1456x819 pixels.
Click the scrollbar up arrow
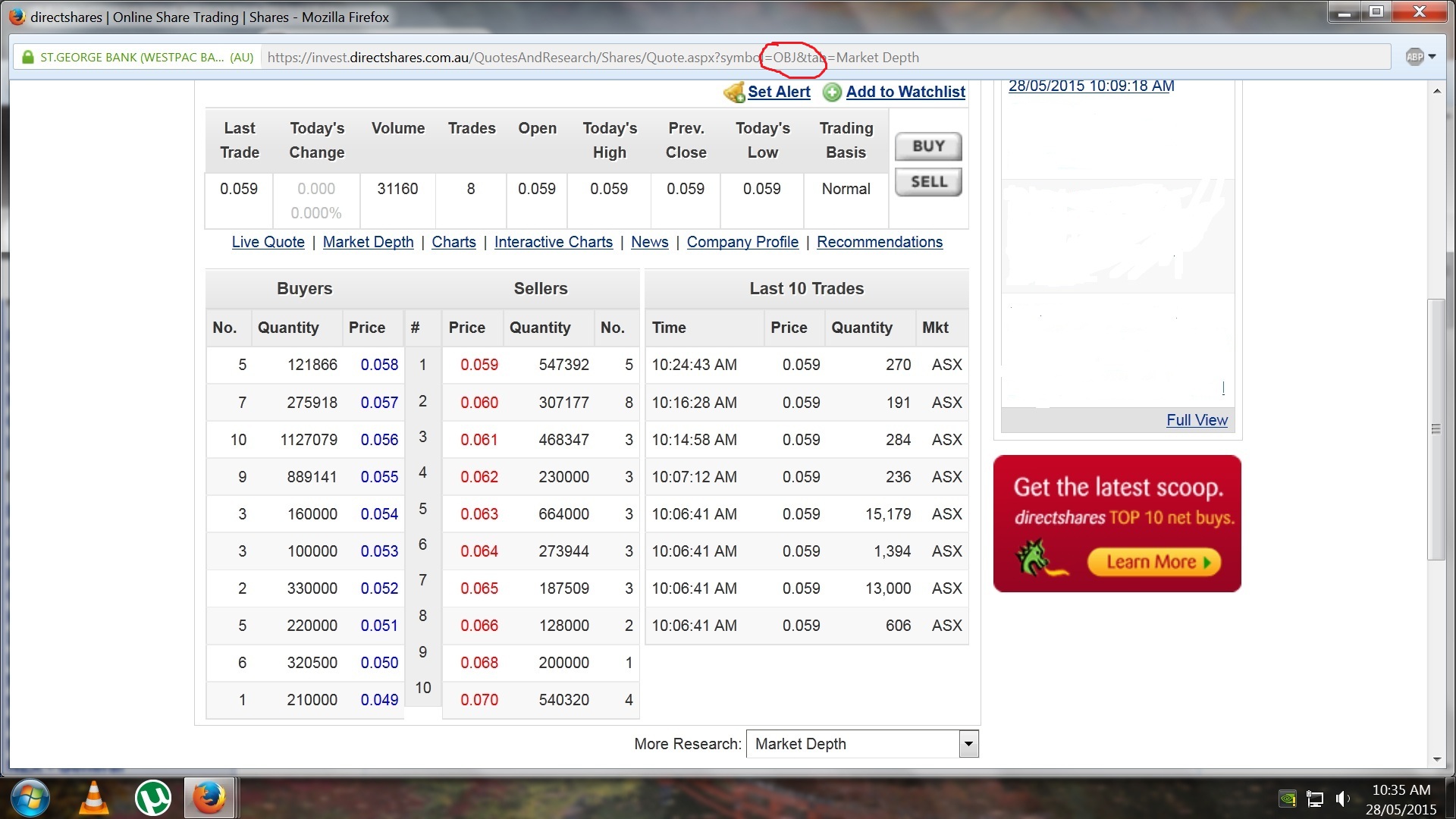click(1436, 91)
